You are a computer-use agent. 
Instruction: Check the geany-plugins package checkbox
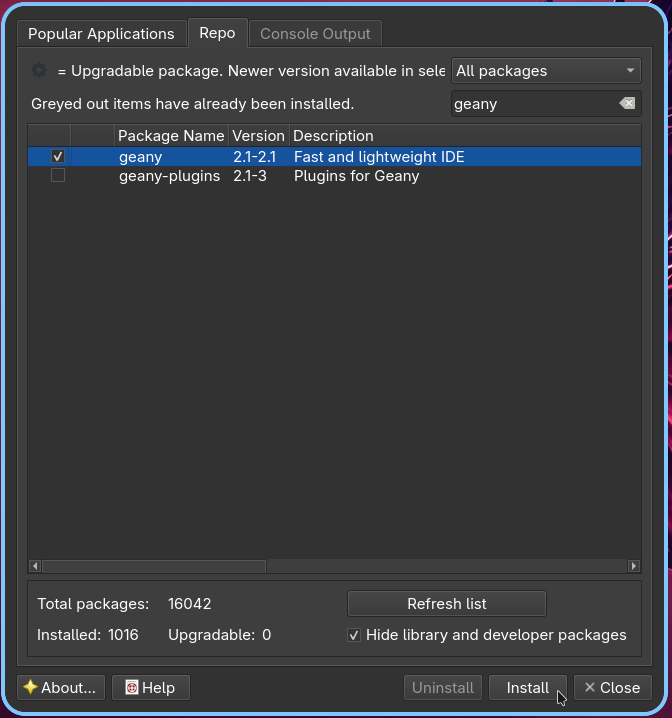click(58, 175)
